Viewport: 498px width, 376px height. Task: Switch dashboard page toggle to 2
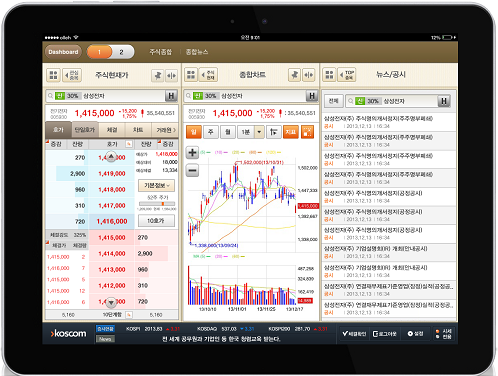coord(122,52)
